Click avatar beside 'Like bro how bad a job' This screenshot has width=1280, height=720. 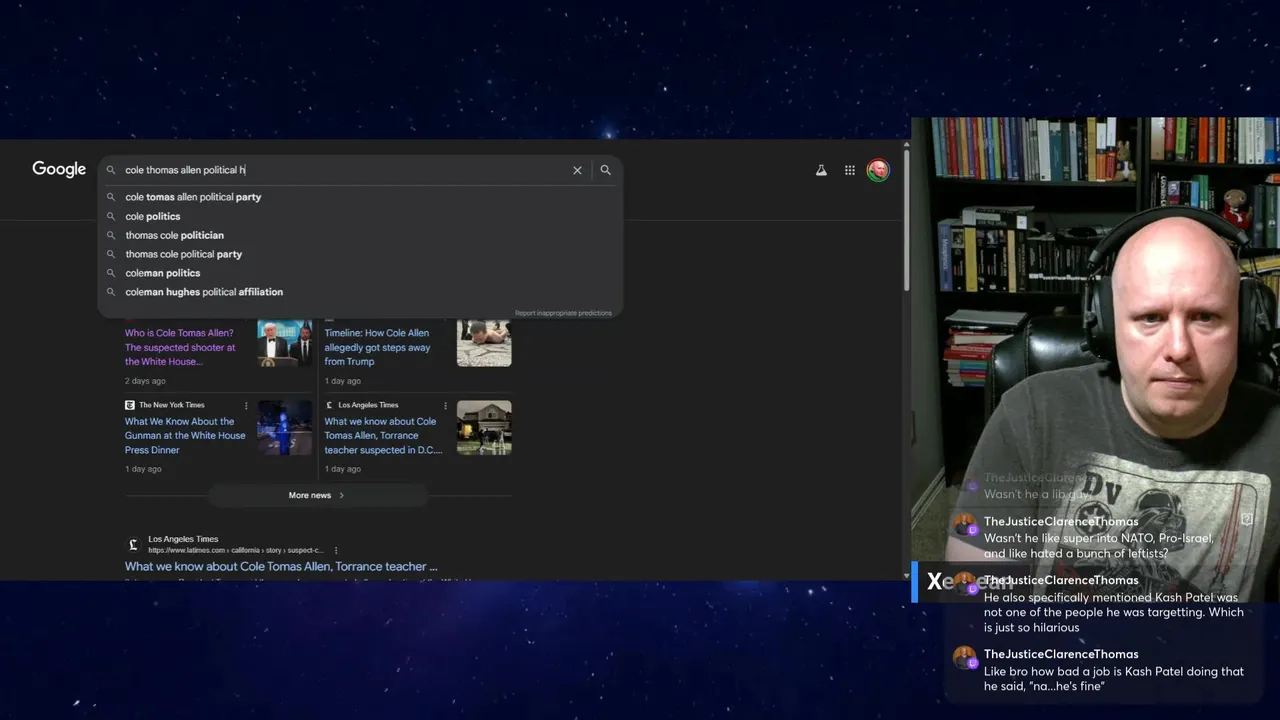tap(964, 658)
